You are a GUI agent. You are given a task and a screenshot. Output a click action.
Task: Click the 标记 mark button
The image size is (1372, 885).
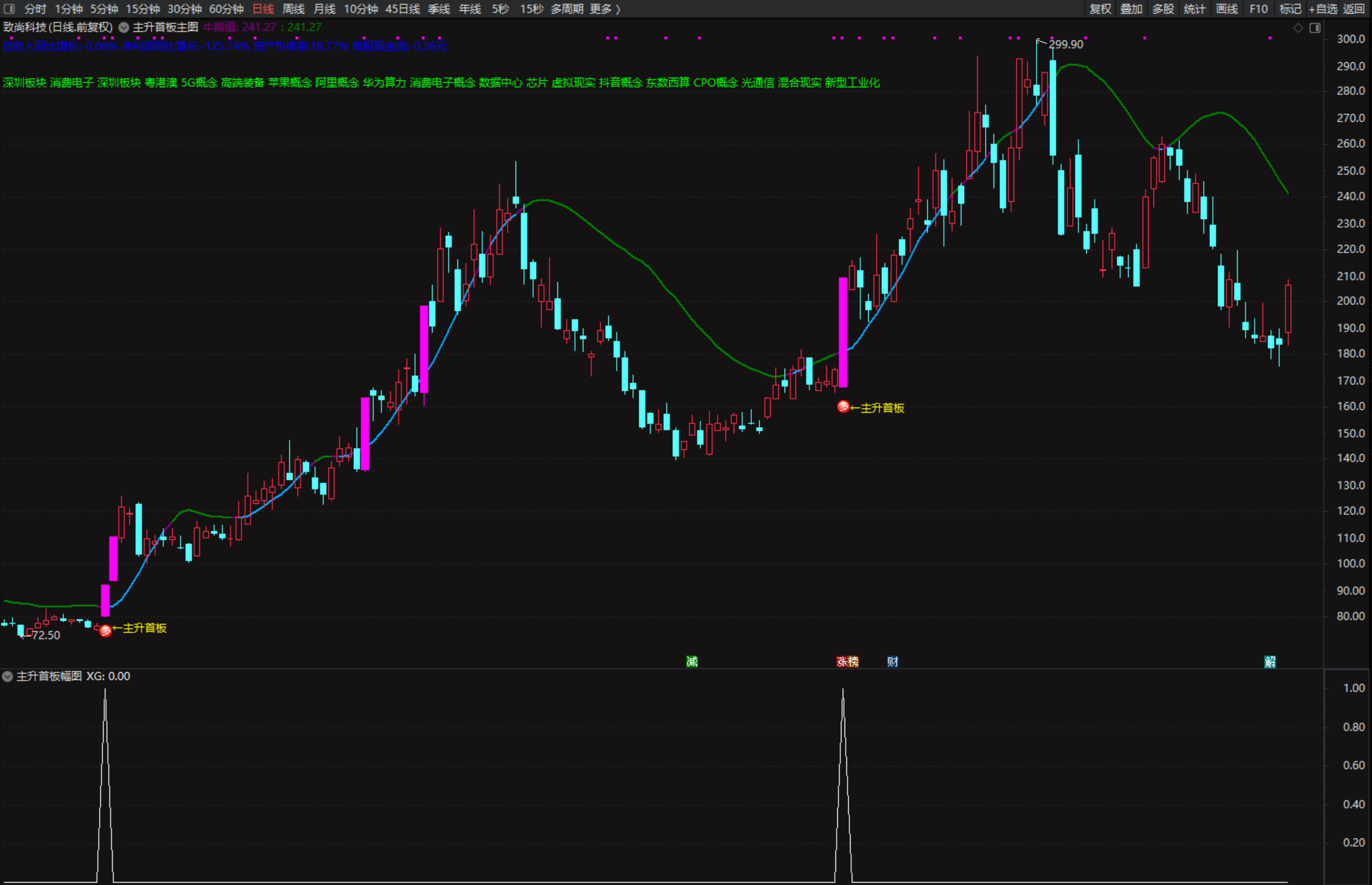pyautogui.click(x=1291, y=9)
